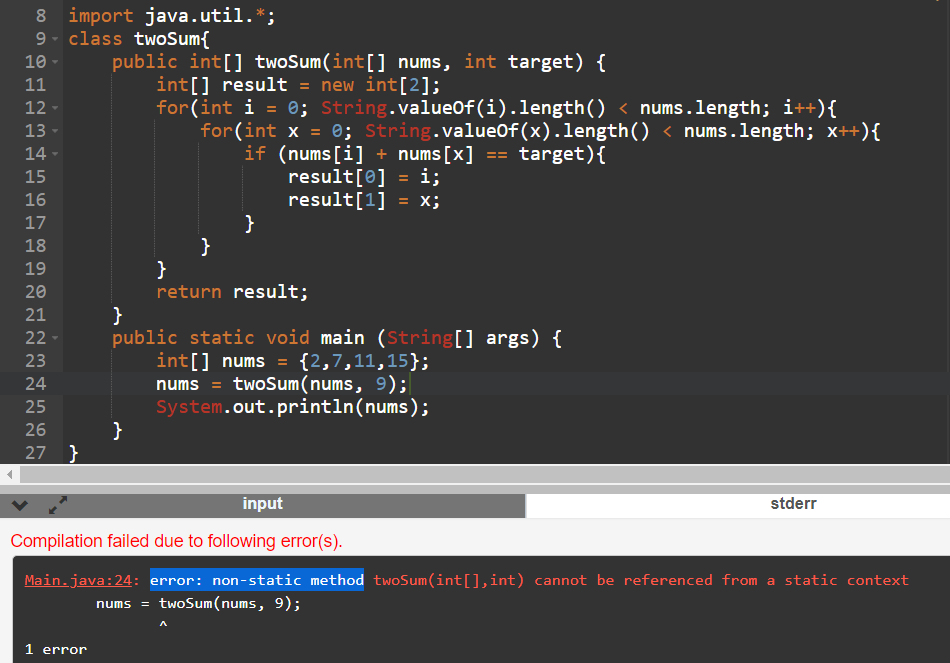This screenshot has height=663, width=950.
Task: Fold the twoSum method at line 10
Action: (x=55, y=62)
